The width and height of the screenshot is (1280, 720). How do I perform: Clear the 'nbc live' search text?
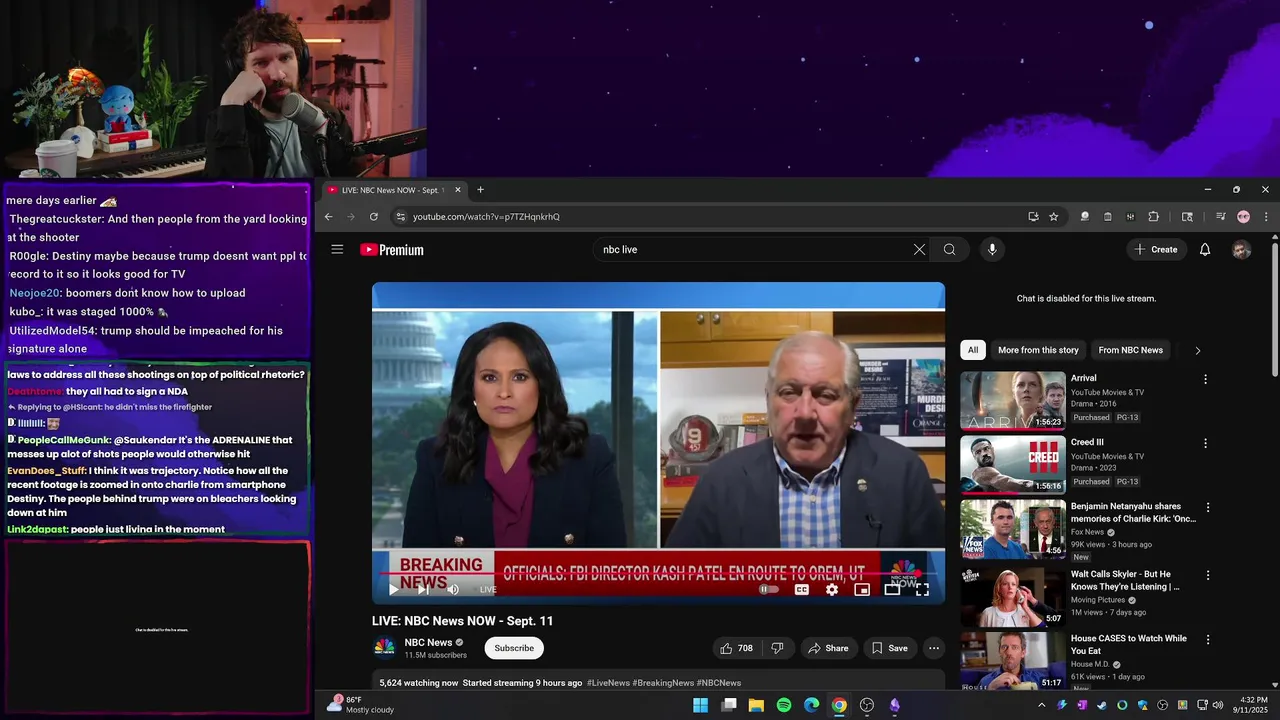click(x=919, y=249)
